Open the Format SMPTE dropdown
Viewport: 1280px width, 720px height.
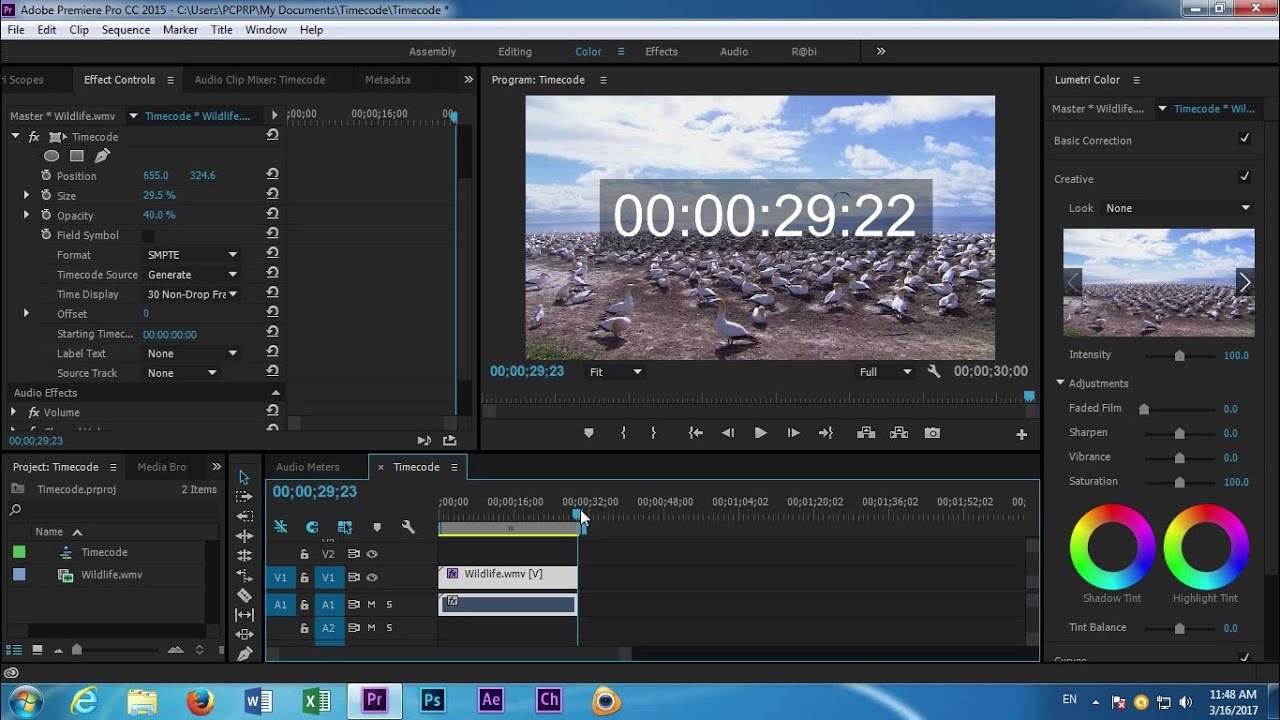(192, 255)
